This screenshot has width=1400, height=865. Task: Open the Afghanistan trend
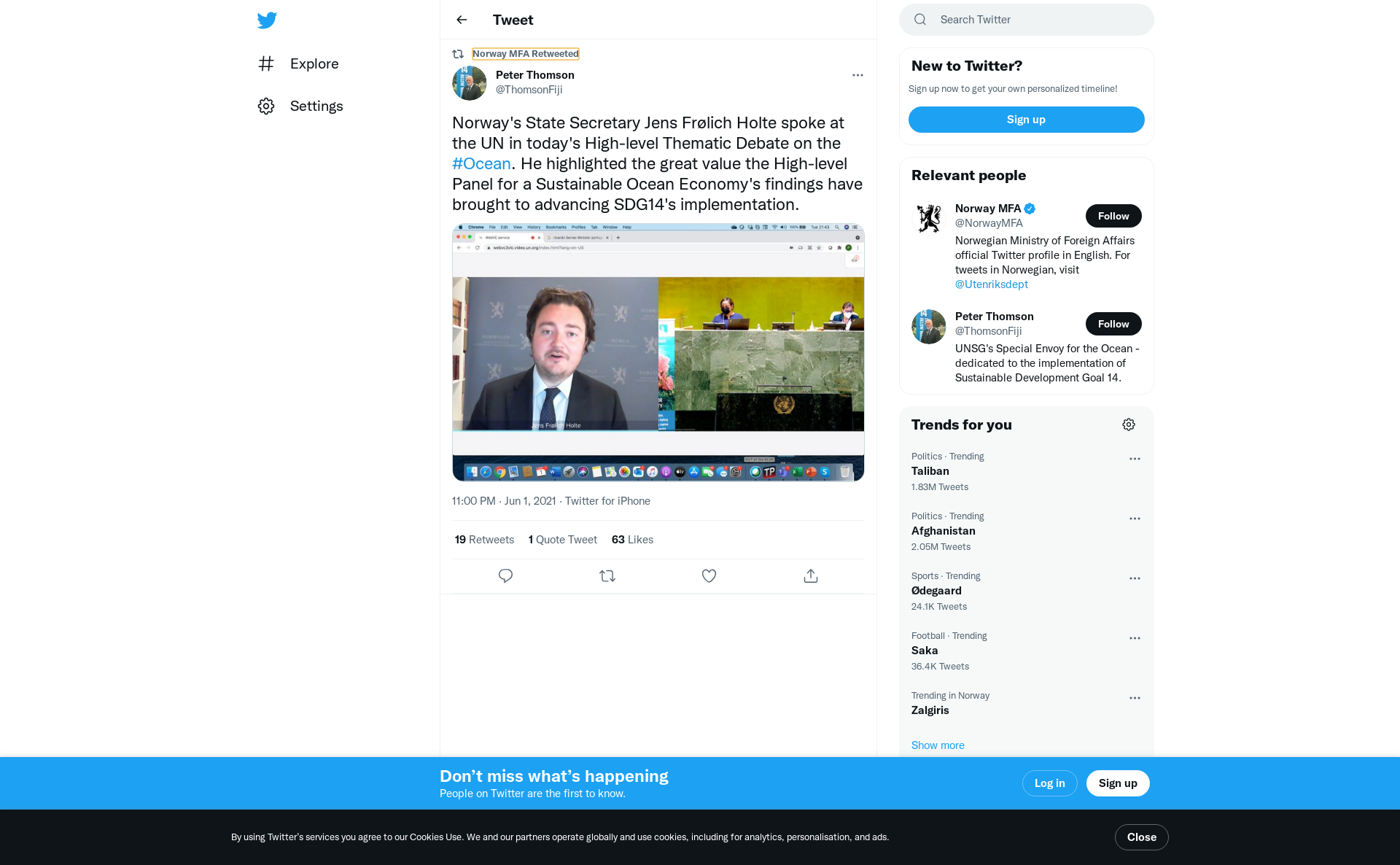coord(1027,531)
